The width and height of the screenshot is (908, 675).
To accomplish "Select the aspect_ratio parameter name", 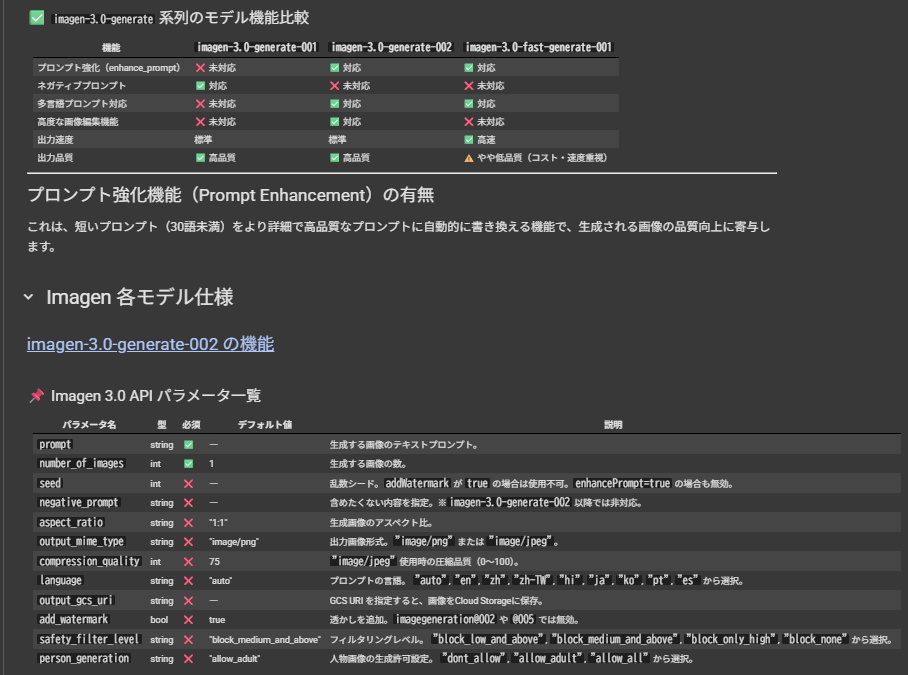I will tap(71, 522).
